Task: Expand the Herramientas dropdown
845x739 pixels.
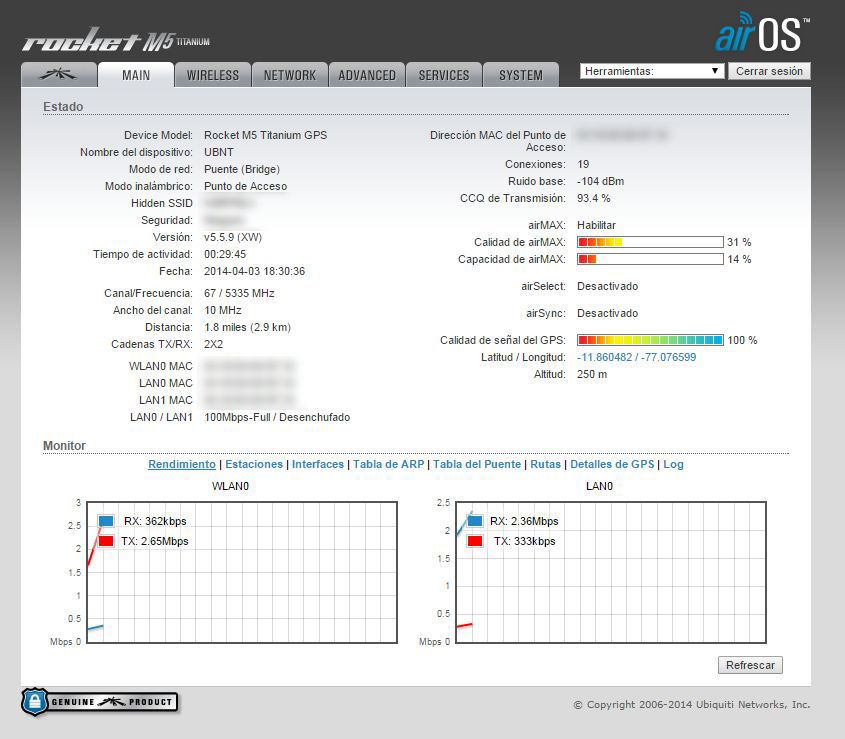Action: [x=652, y=71]
